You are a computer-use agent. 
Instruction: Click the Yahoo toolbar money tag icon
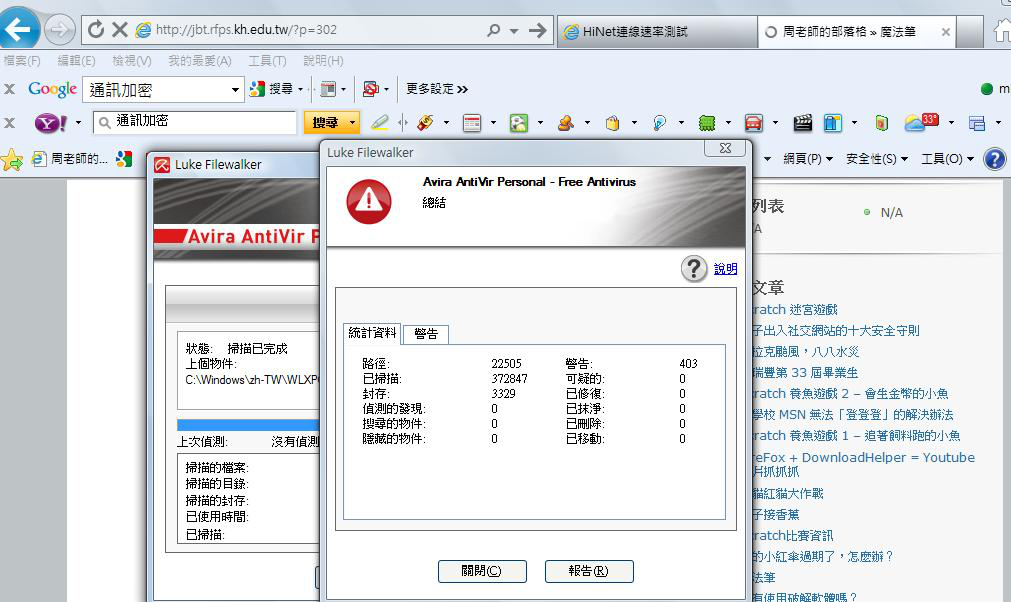click(425, 122)
